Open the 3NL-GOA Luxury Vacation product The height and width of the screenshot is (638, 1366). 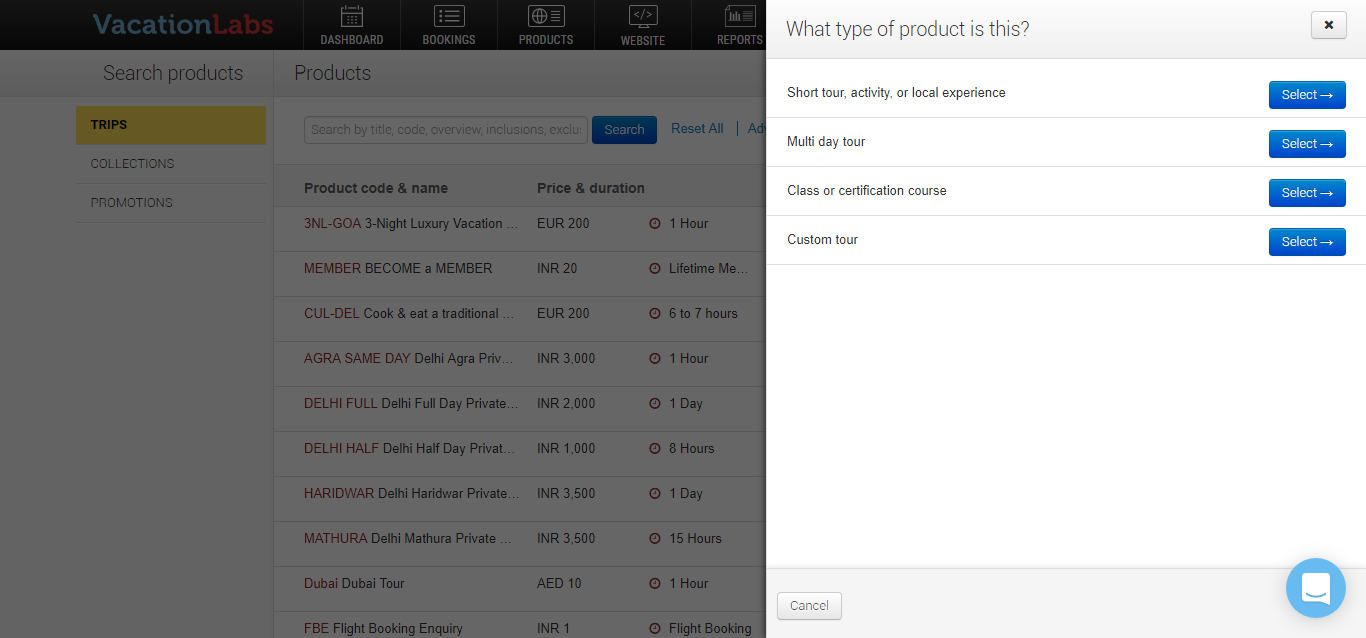pos(412,224)
